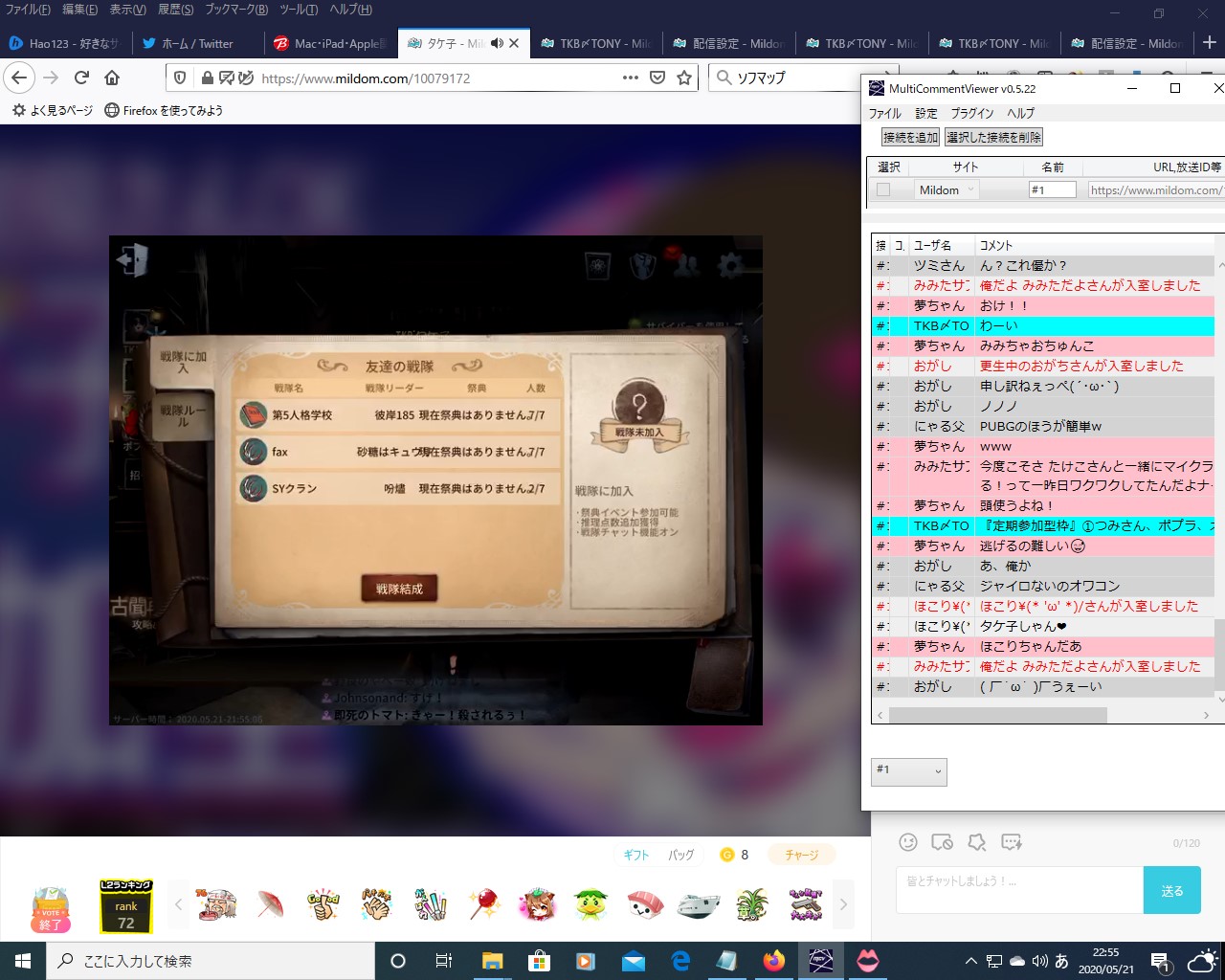Image resolution: width=1225 pixels, height=980 pixels.
Task: Open the VOTE 終了 badge
Action: [x=51, y=909]
